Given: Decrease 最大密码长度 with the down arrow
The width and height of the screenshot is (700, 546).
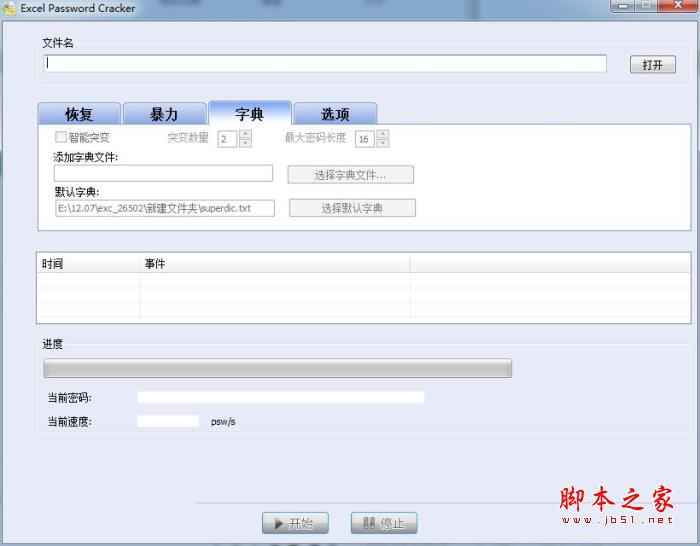Looking at the screenshot, I should click(383, 143).
